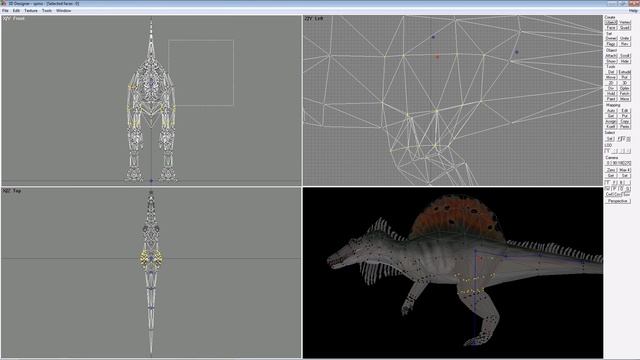Click the Paste mapping button

(x=624, y=127)
